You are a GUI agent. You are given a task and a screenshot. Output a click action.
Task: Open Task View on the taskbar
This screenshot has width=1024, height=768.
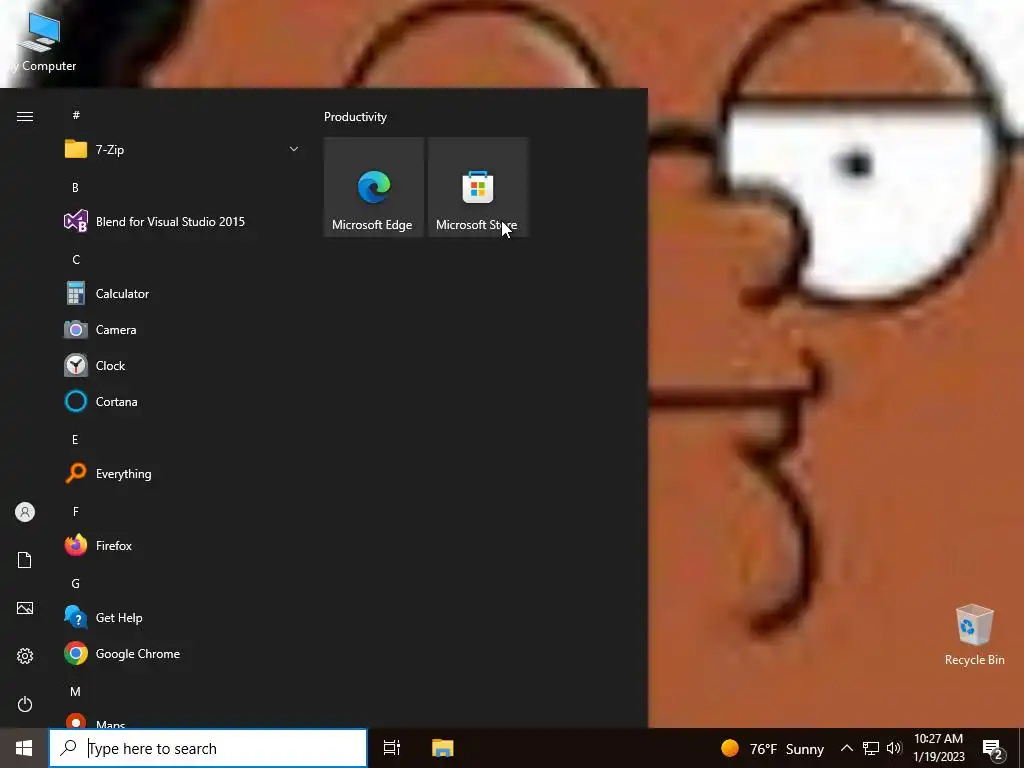coord(392,748)
